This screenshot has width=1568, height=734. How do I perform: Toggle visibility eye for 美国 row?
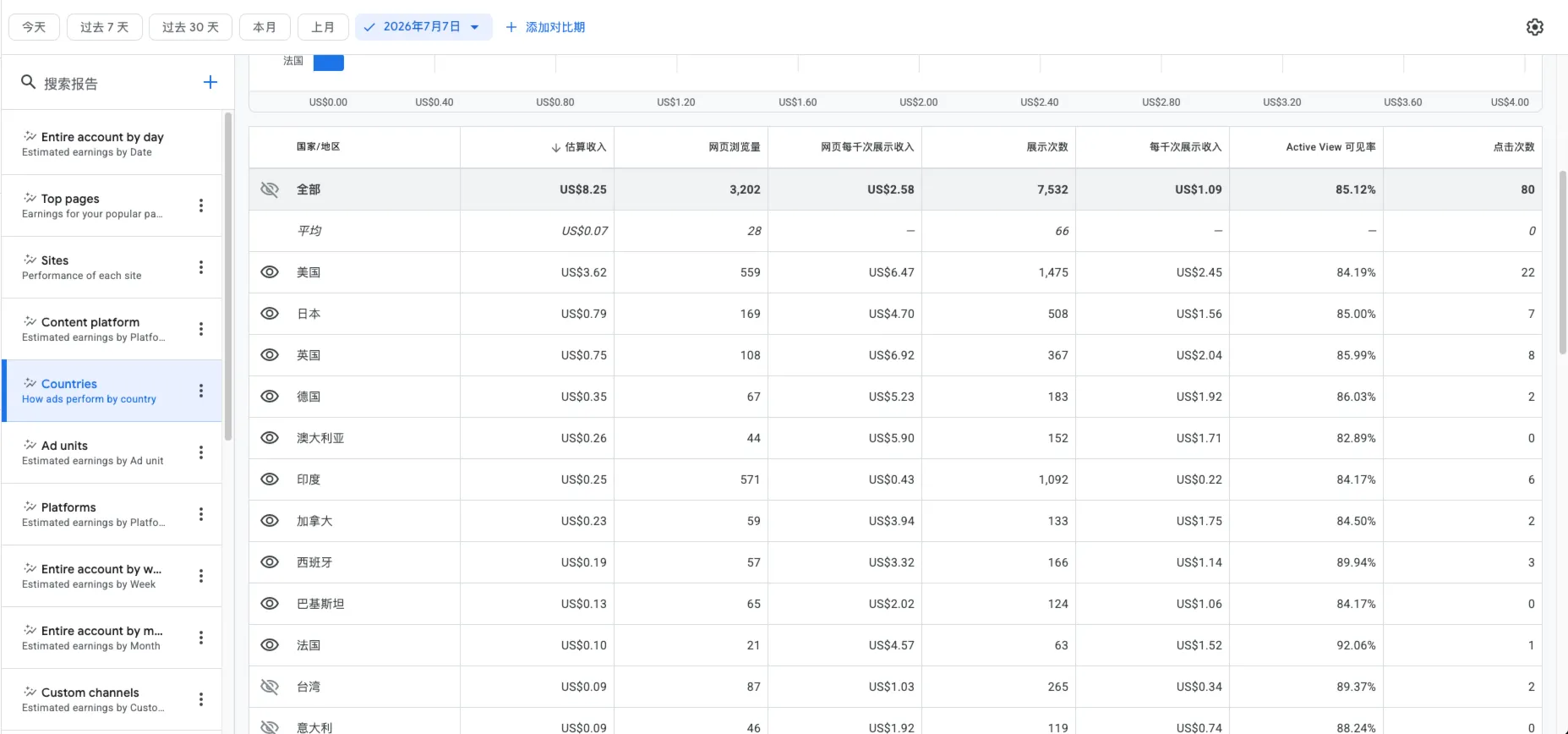coord(270,272)
